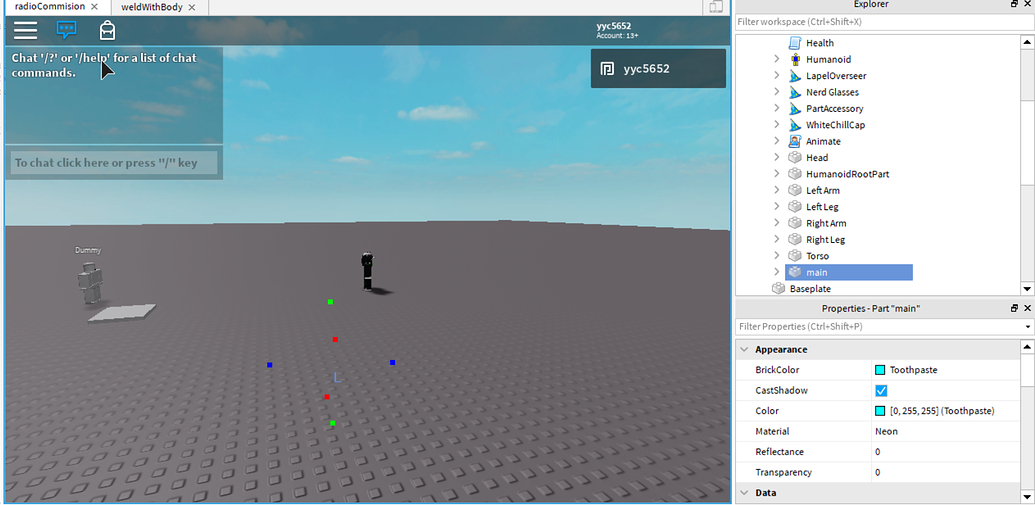Close the radioCommision tab
Viewport: 1035px width, 505px height.
pos(94,7)
